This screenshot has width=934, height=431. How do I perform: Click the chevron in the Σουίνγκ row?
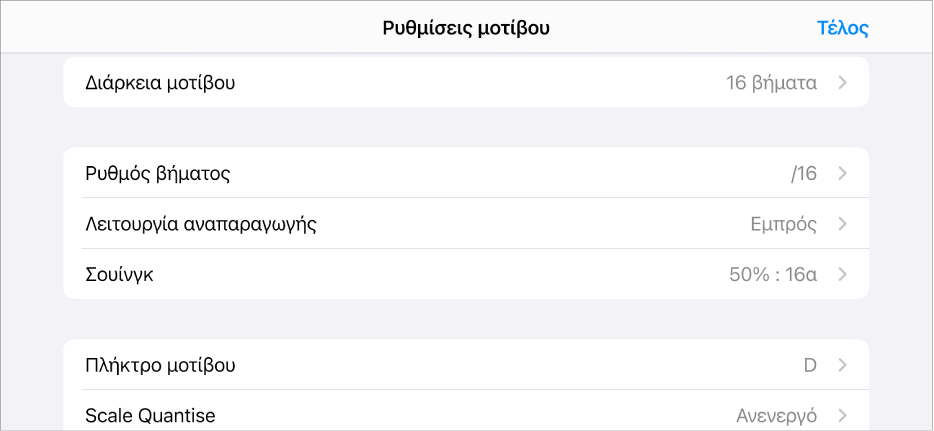tap(843, 274)
